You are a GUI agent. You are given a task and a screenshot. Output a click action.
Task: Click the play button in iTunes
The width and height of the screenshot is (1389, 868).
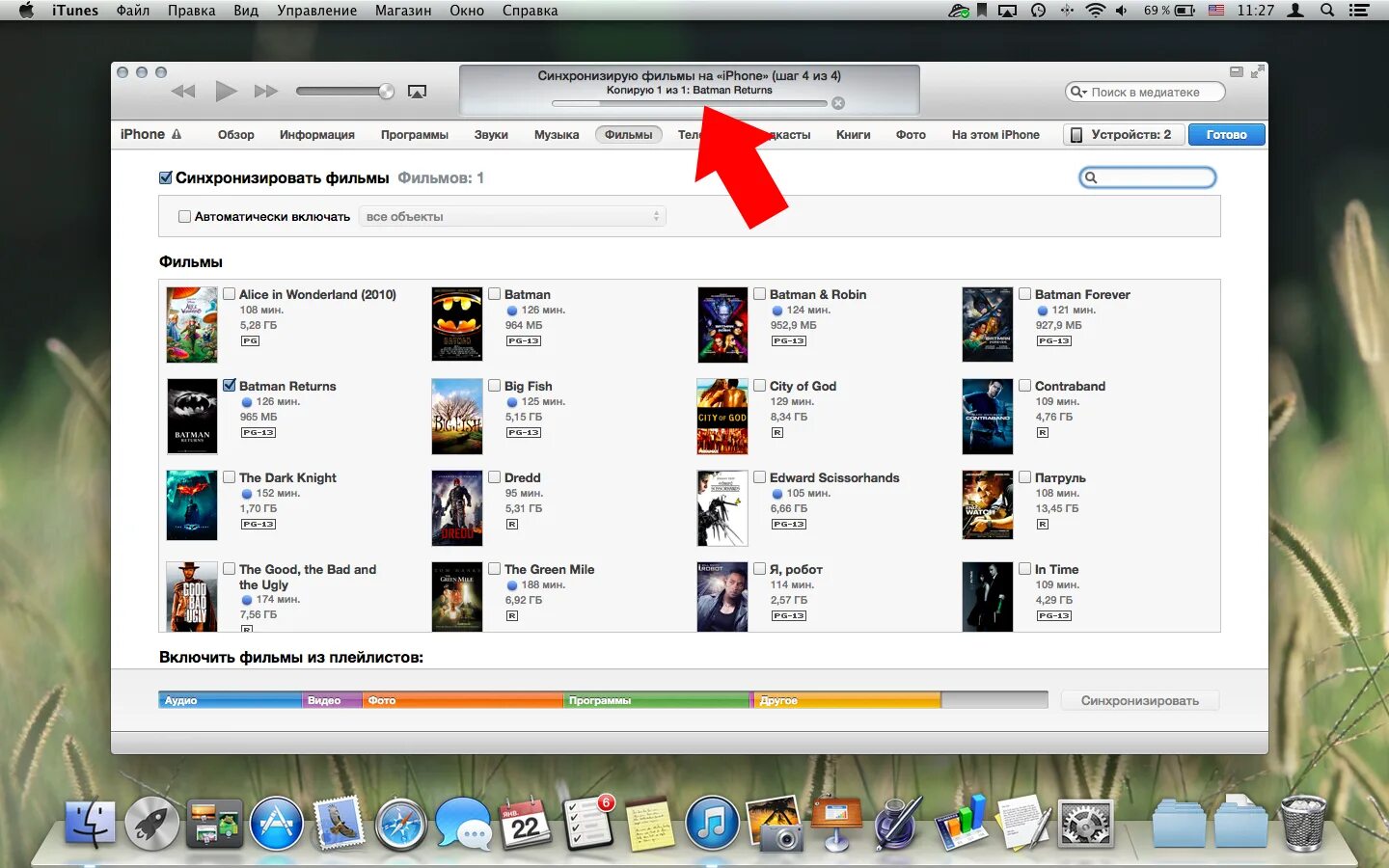pyautogui.click(x=226, y=92)
